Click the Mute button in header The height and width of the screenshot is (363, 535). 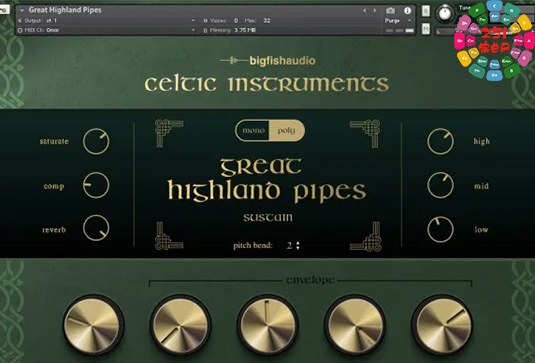[x=426, y=29]
